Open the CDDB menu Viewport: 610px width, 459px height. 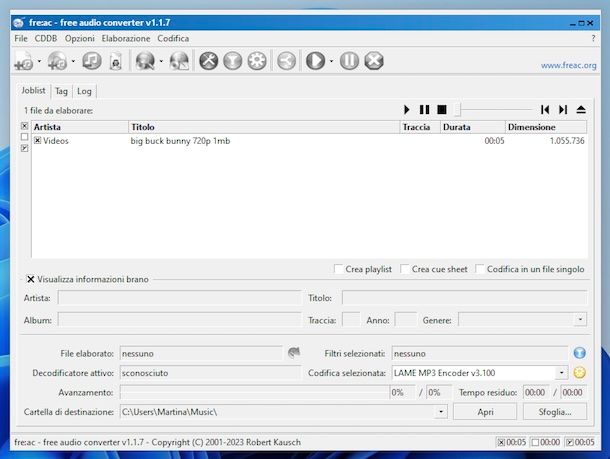(46, 39)
